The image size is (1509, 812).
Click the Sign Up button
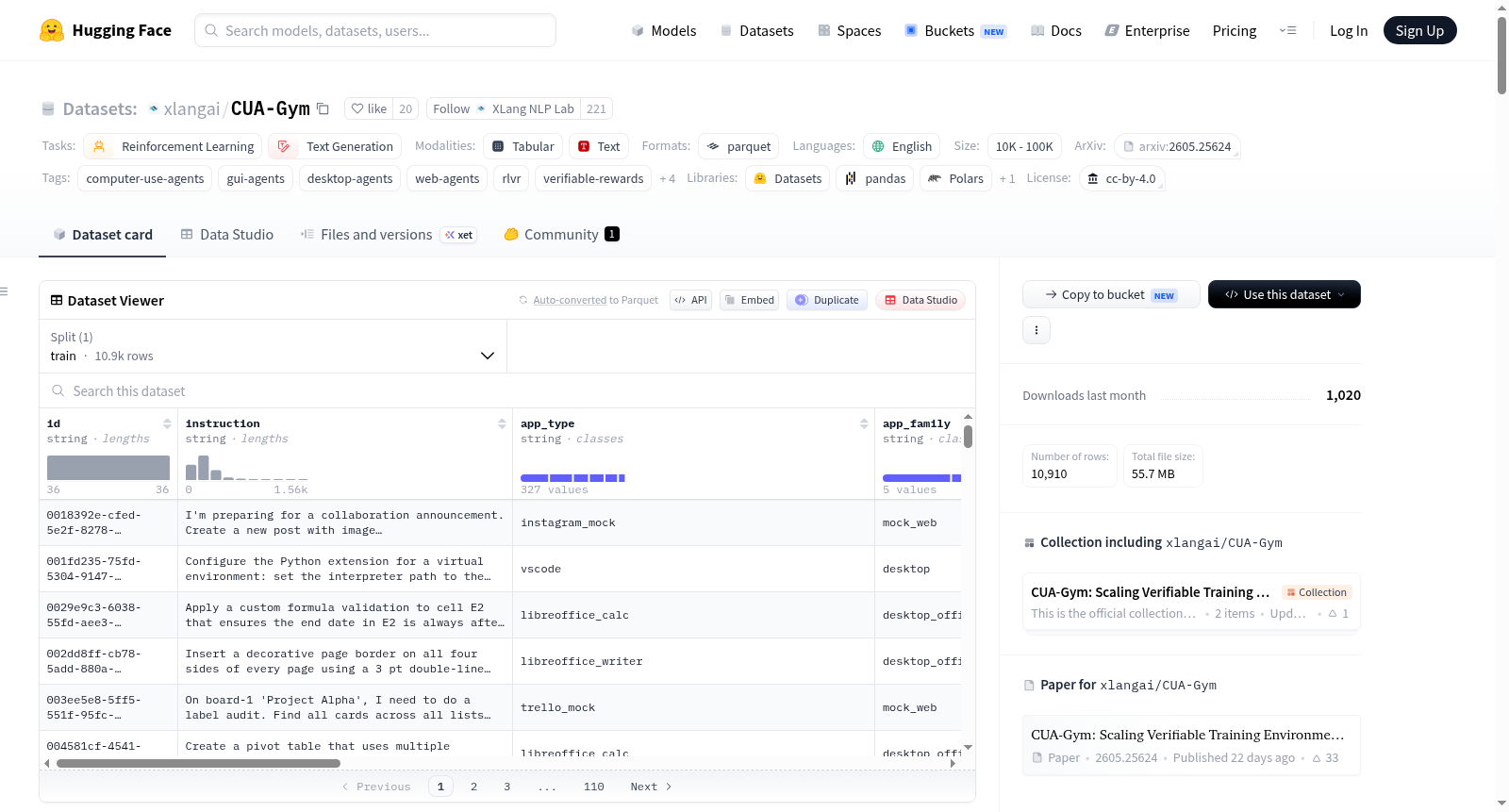(1419, 30)
